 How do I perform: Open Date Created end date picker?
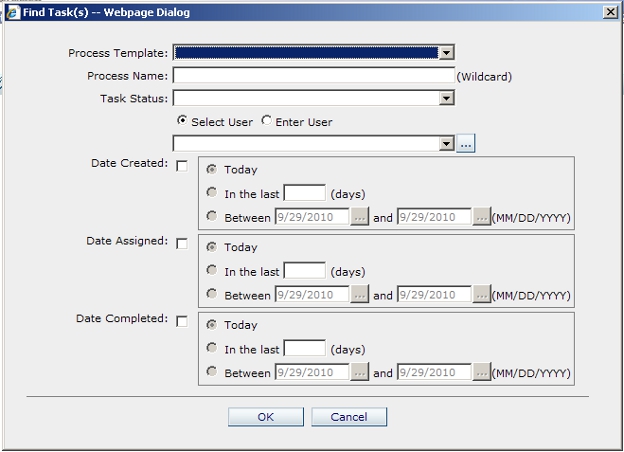[x=482, y=217]
